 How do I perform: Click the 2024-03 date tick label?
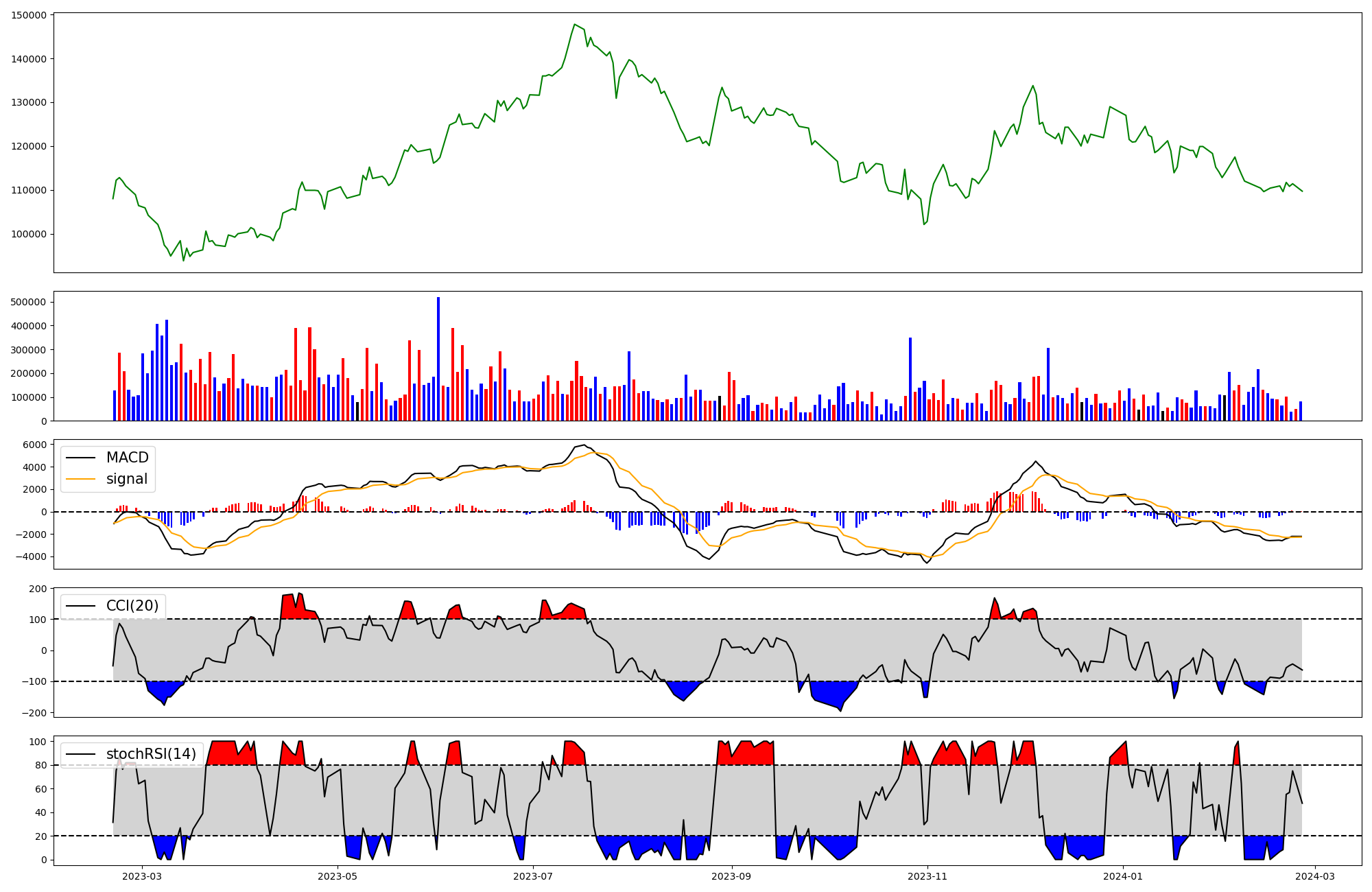point(1314,876)
